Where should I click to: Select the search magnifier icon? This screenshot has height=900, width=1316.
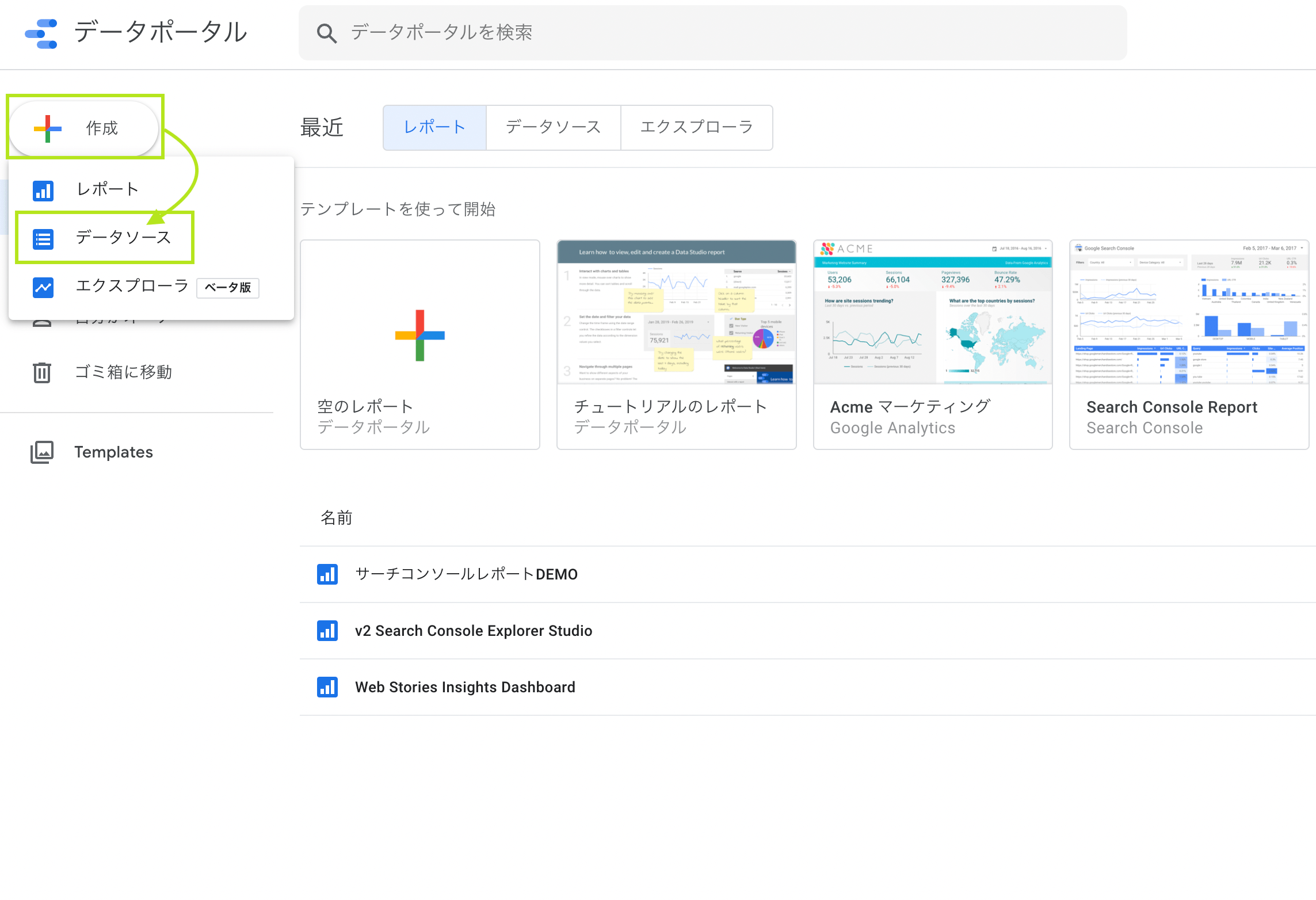tap(327, 33)
